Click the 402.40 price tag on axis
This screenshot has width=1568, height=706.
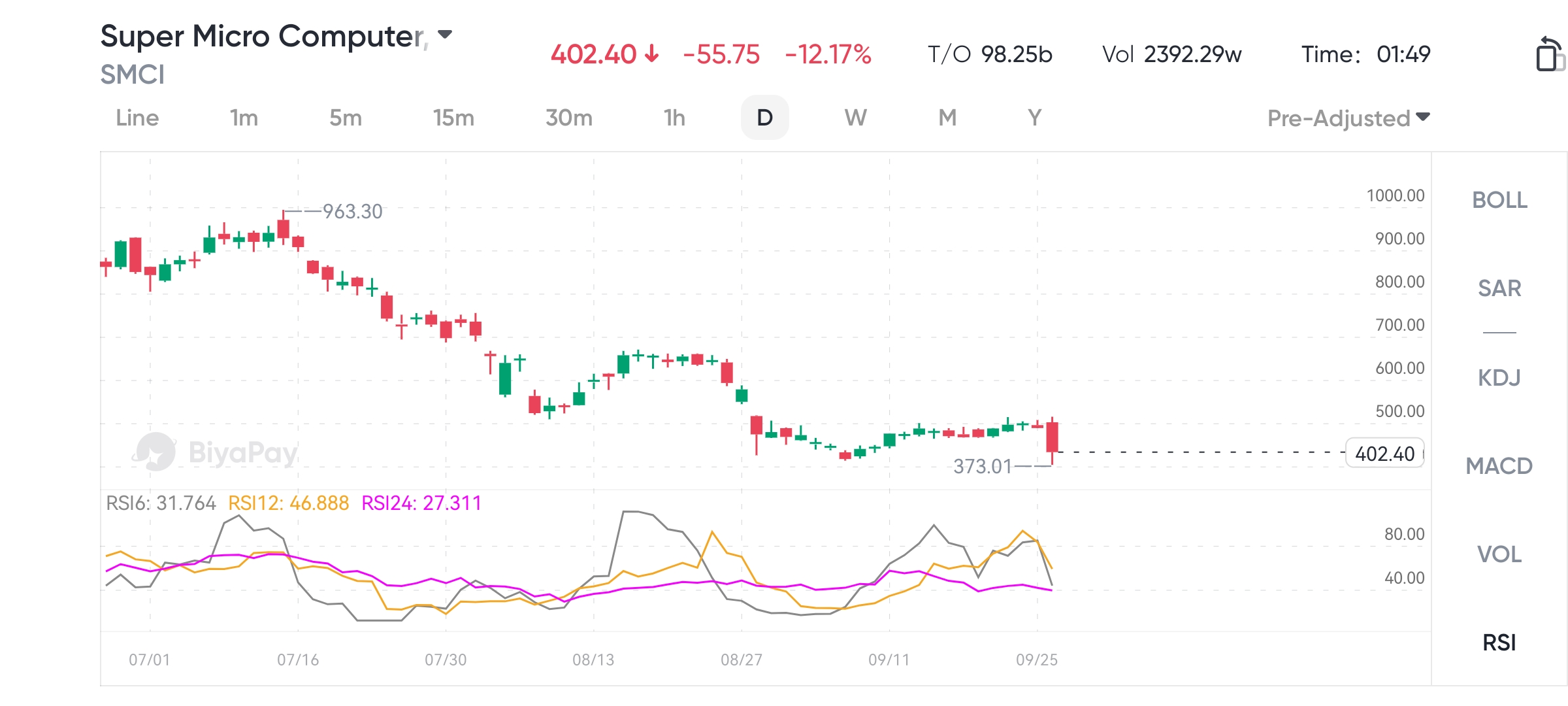pyautogui.click(x=1384, y=453)
